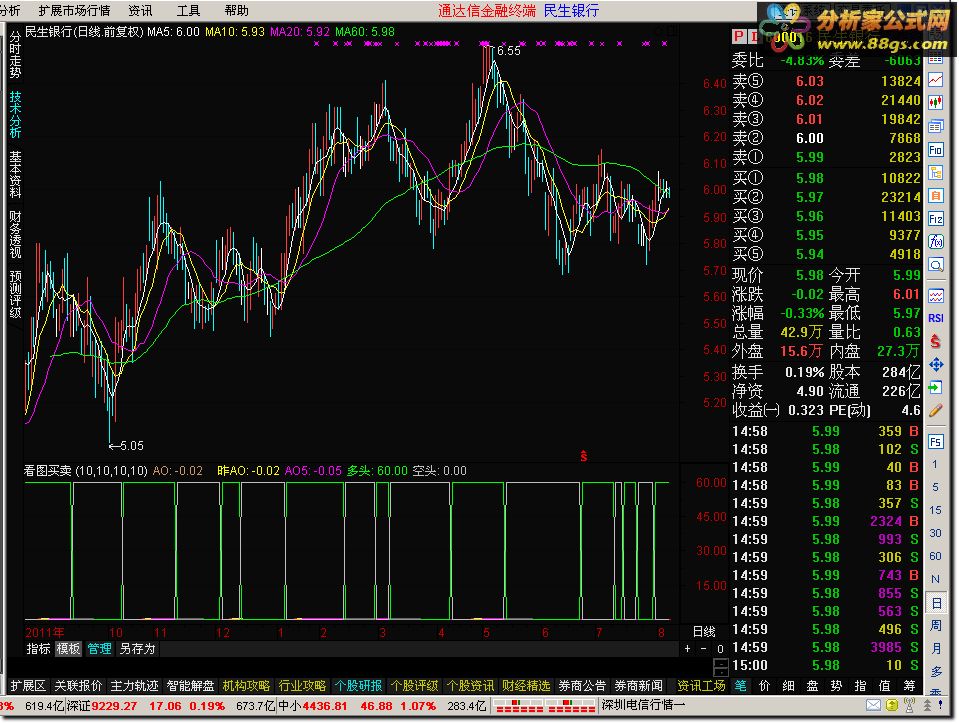959x723 pixels.
Task: Select the candlestick chart icon
Action: (935, 103)
